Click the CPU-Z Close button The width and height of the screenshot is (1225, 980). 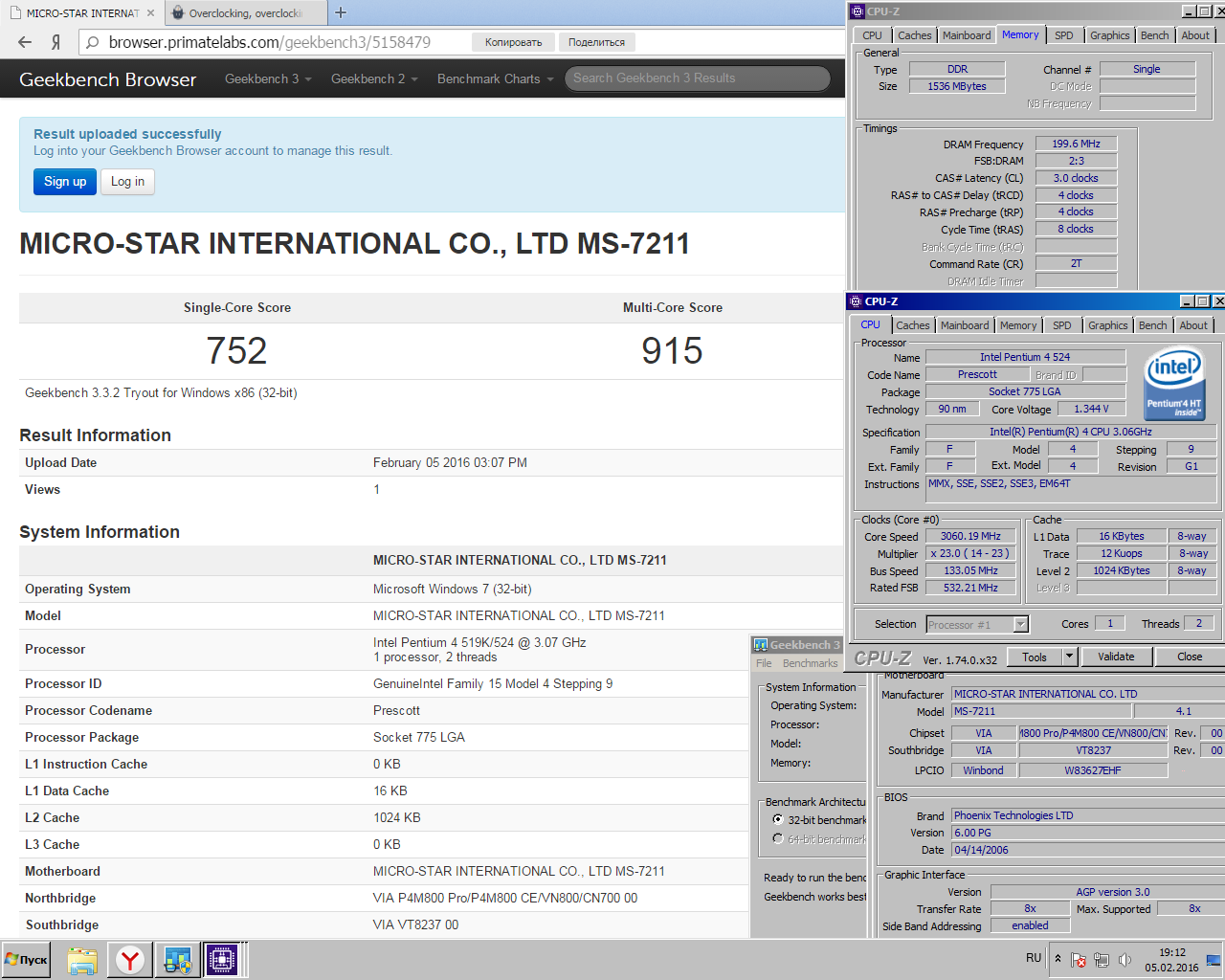(x=1190, y=657)
